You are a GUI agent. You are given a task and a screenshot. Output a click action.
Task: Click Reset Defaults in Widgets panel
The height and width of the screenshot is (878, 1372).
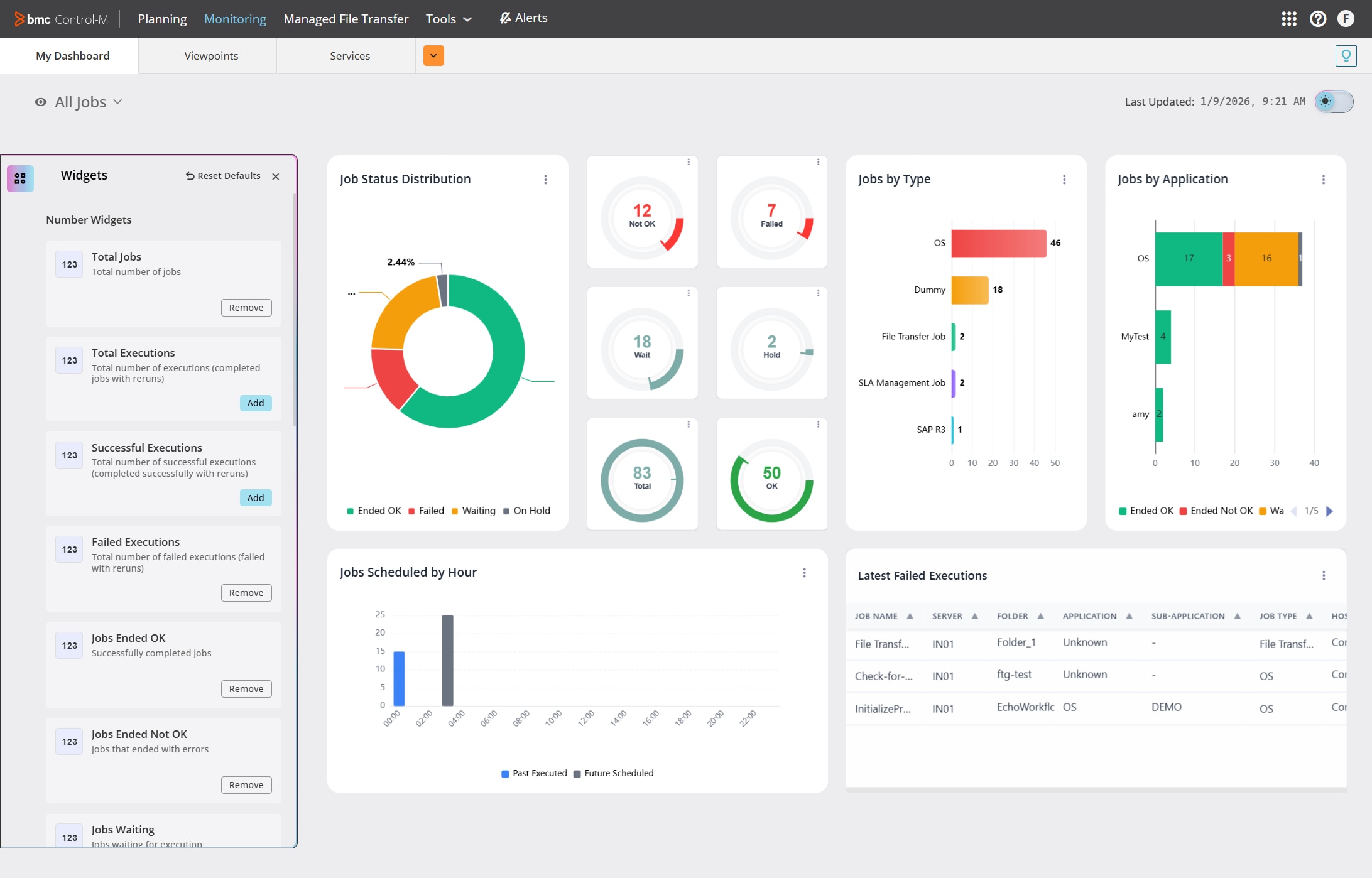(222, 176)
